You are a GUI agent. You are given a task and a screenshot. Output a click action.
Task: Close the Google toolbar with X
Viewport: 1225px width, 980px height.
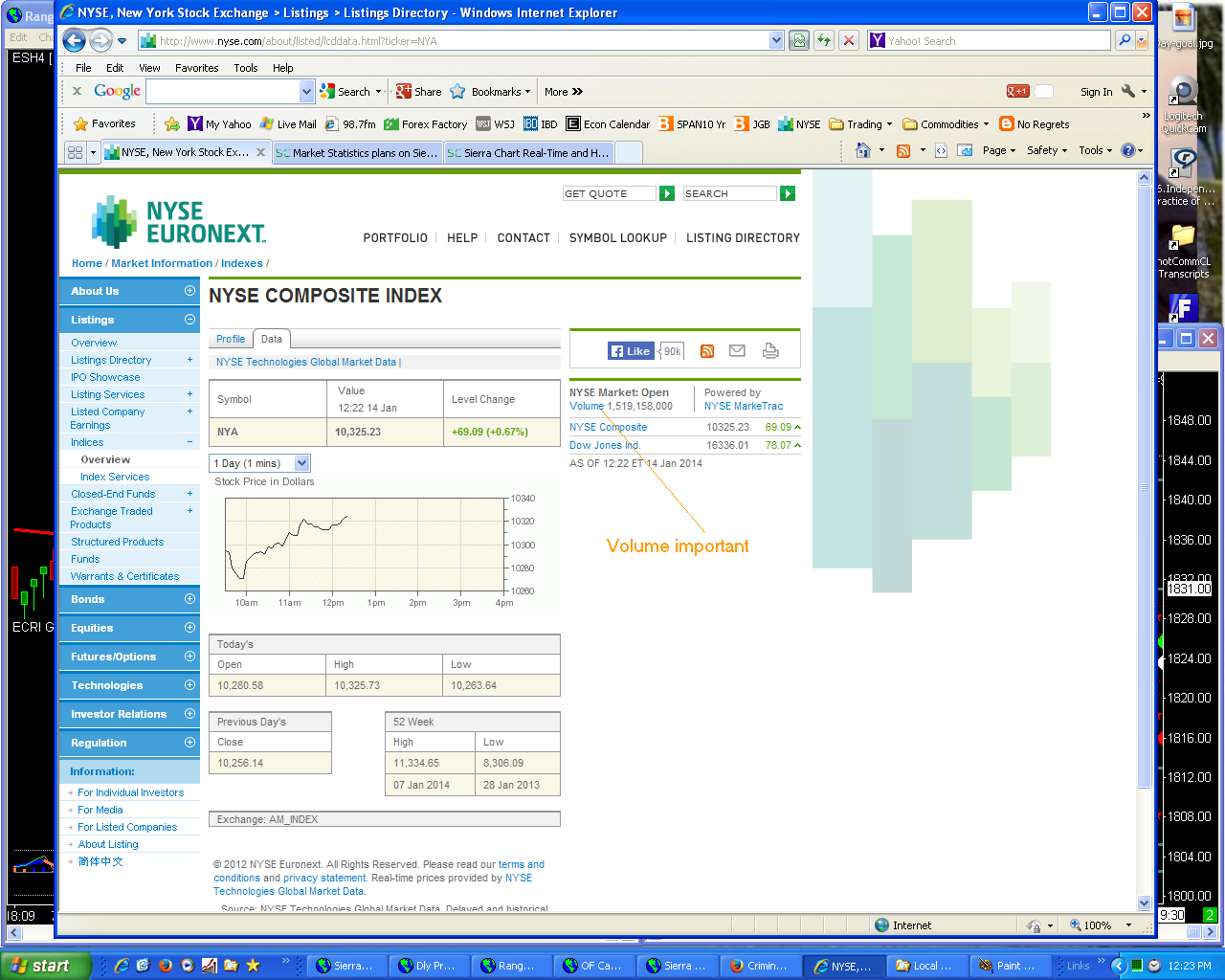(x=77, y=92)
